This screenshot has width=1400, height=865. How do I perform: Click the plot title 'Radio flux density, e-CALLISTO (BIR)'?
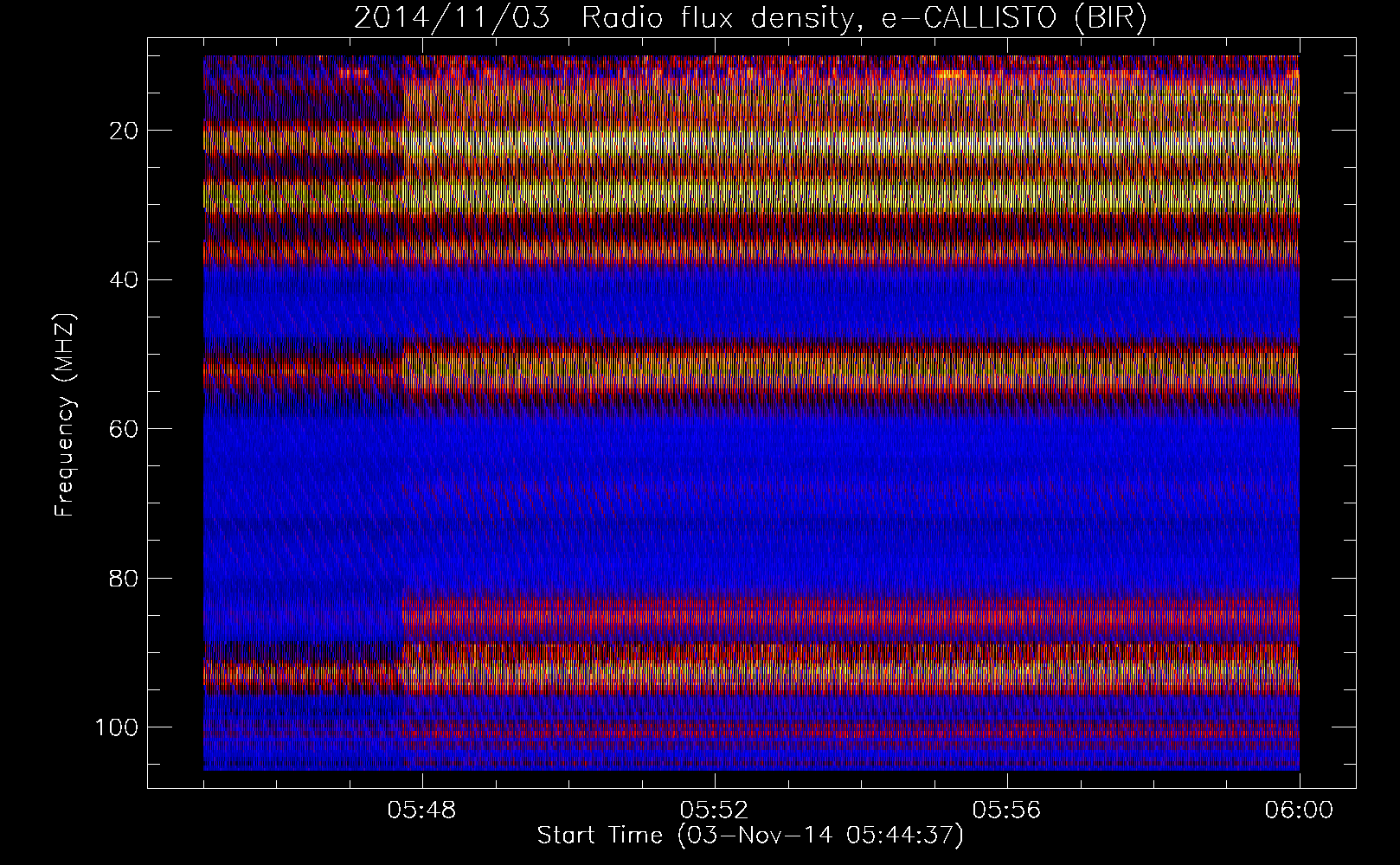[x=864, y=17]
